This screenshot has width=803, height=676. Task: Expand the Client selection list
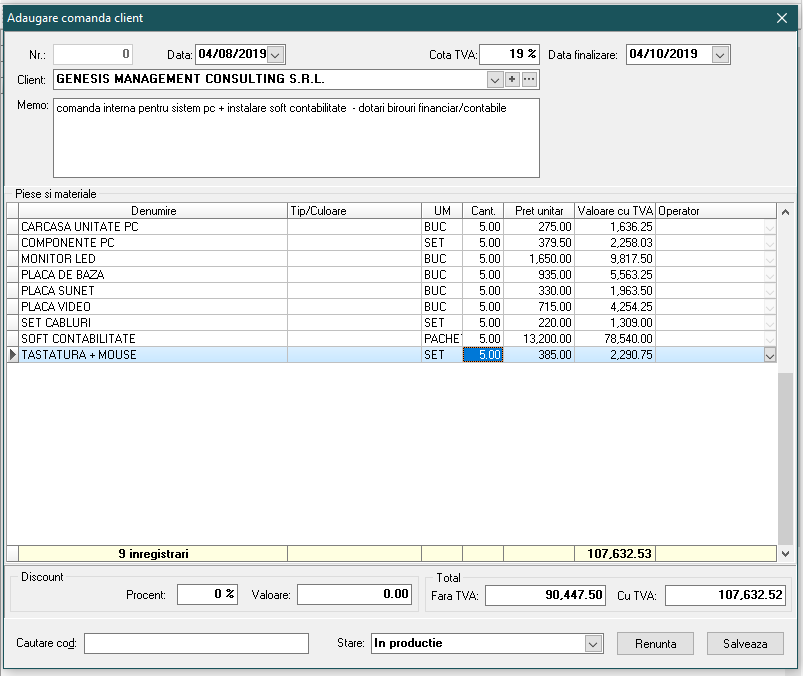click(x=494, y=79)
